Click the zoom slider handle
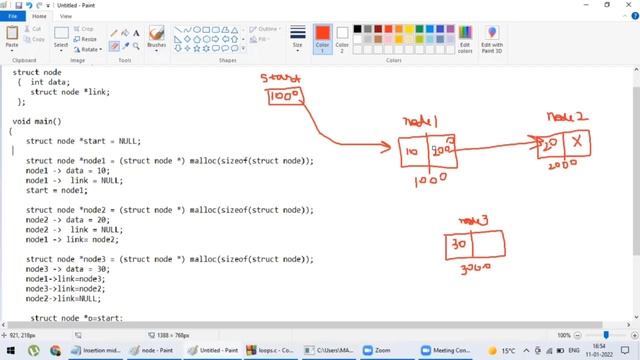This screenshot has height=360, width=640. tap(606, 335)
